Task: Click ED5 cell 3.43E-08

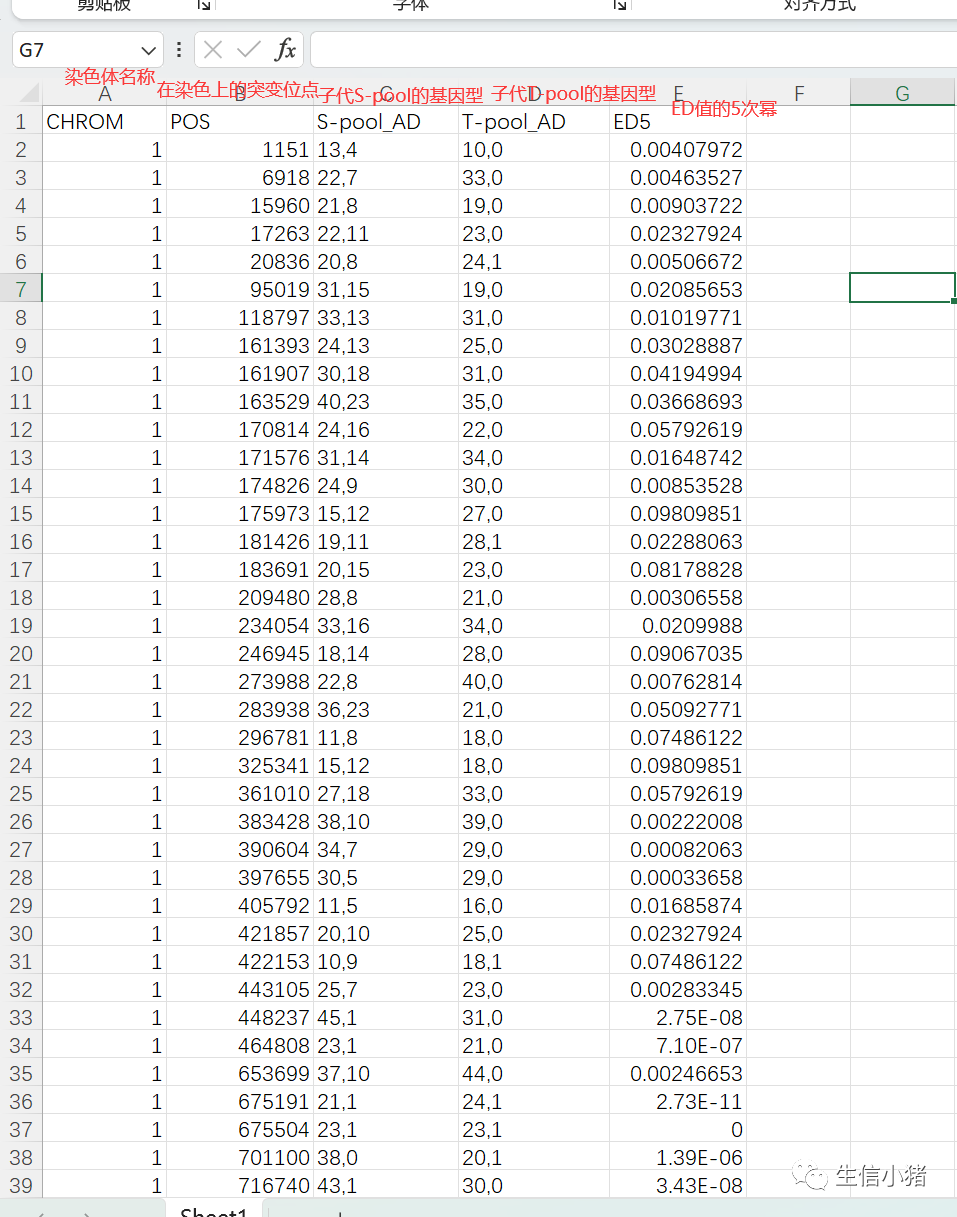Action: click(x=678, y=1186)
